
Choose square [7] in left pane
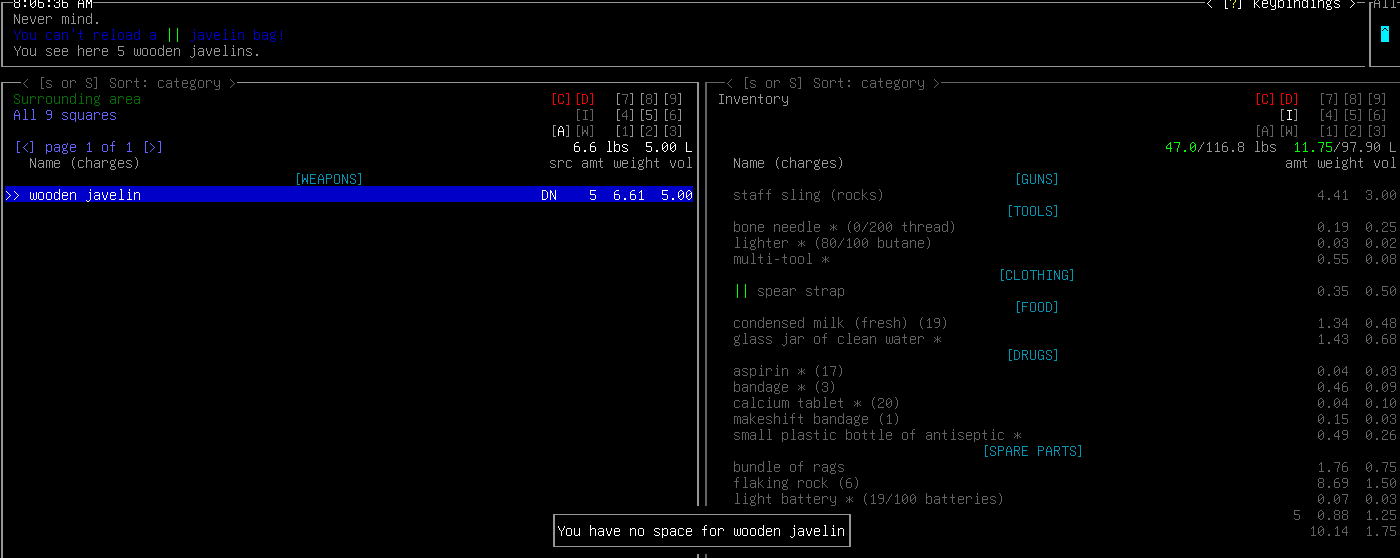(625, 99)
